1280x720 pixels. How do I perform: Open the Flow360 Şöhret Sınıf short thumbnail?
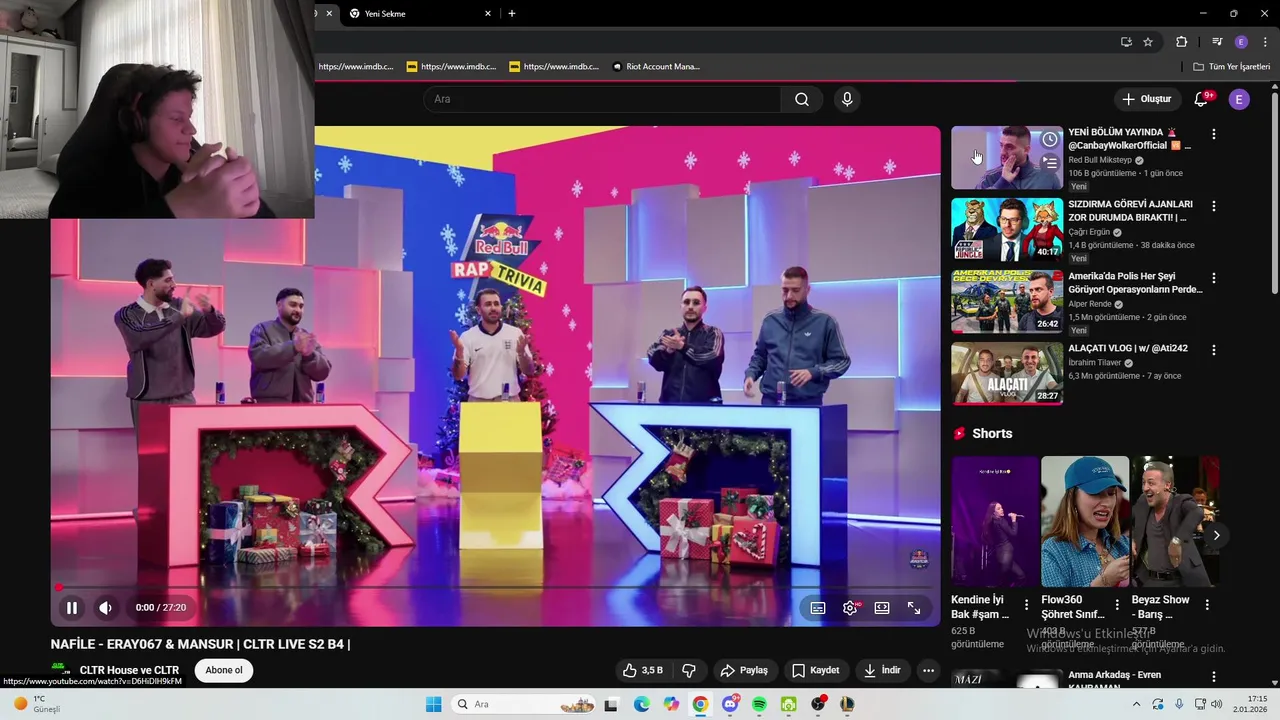pyautogui.click(x=1085, y=522)
